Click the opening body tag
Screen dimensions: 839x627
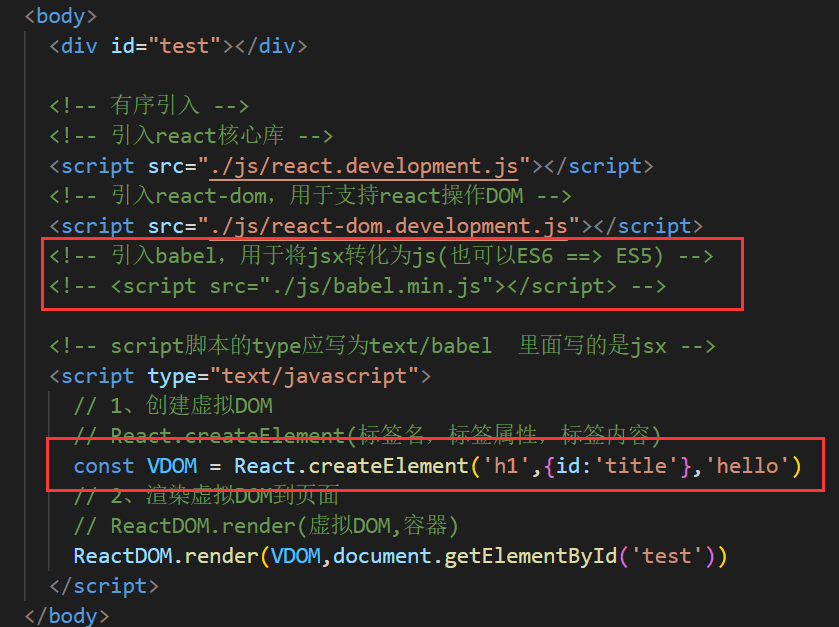point(60,16)
